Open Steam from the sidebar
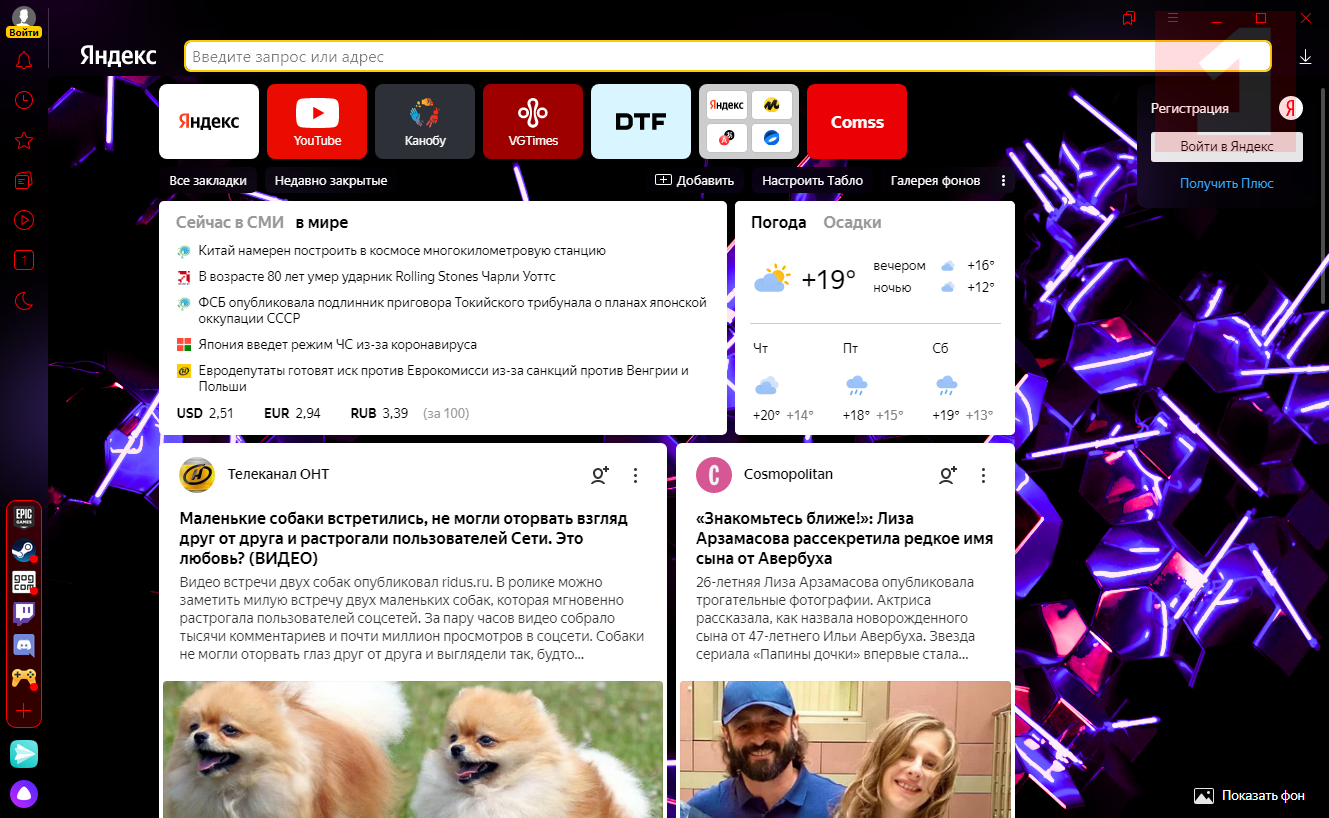Viewport: 1329px width, 818px height. [x=23, y=550]
